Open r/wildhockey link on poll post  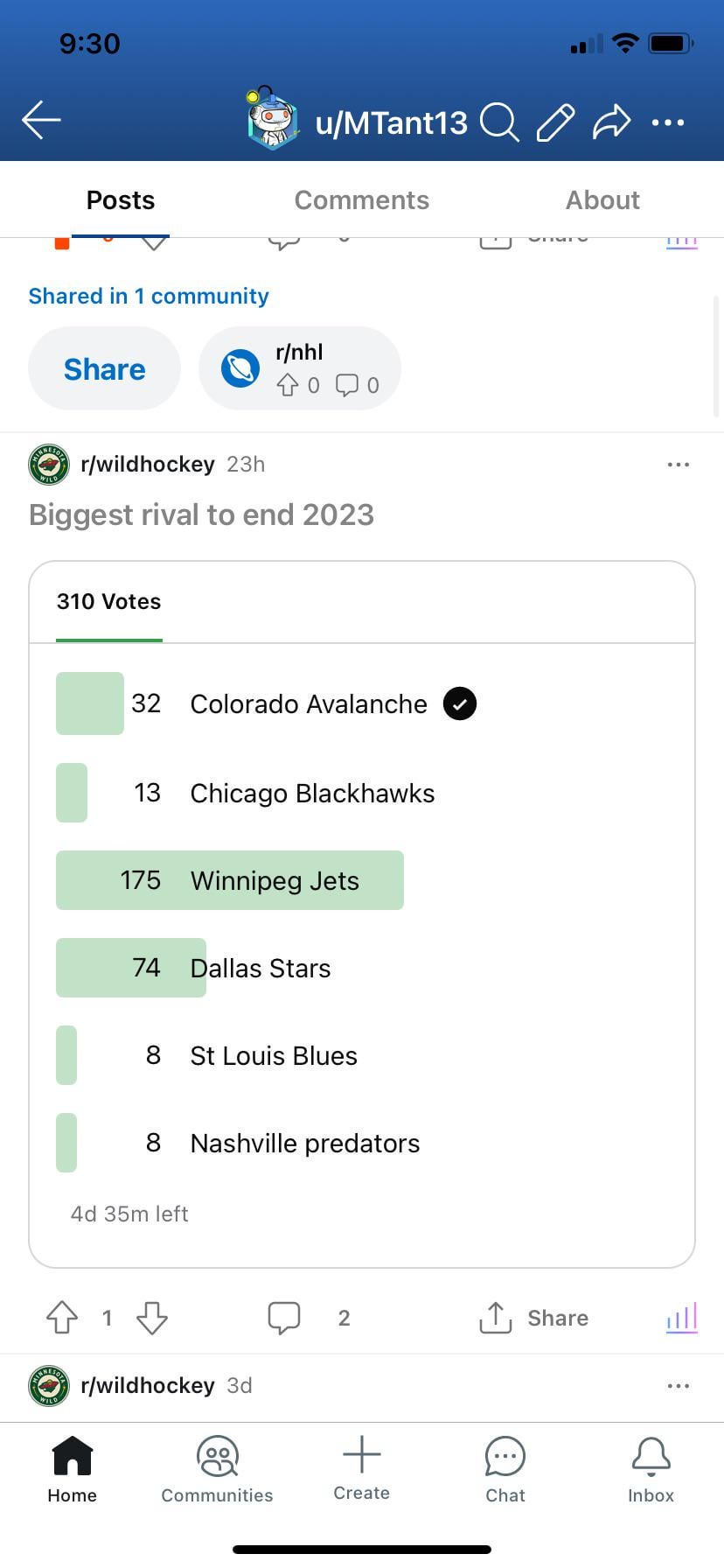click(147, 464)
